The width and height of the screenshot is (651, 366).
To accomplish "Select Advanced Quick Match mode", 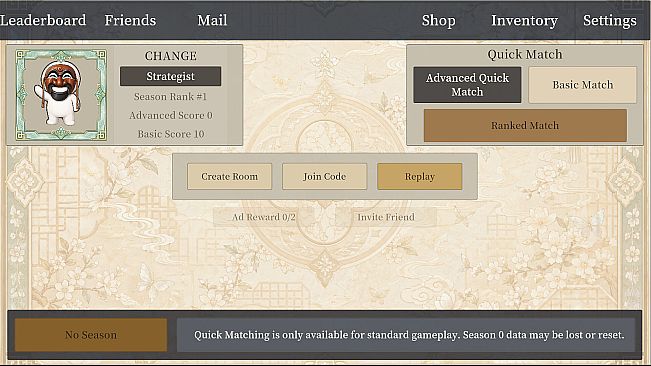I will pyautogui.click(x=467, y=85).
